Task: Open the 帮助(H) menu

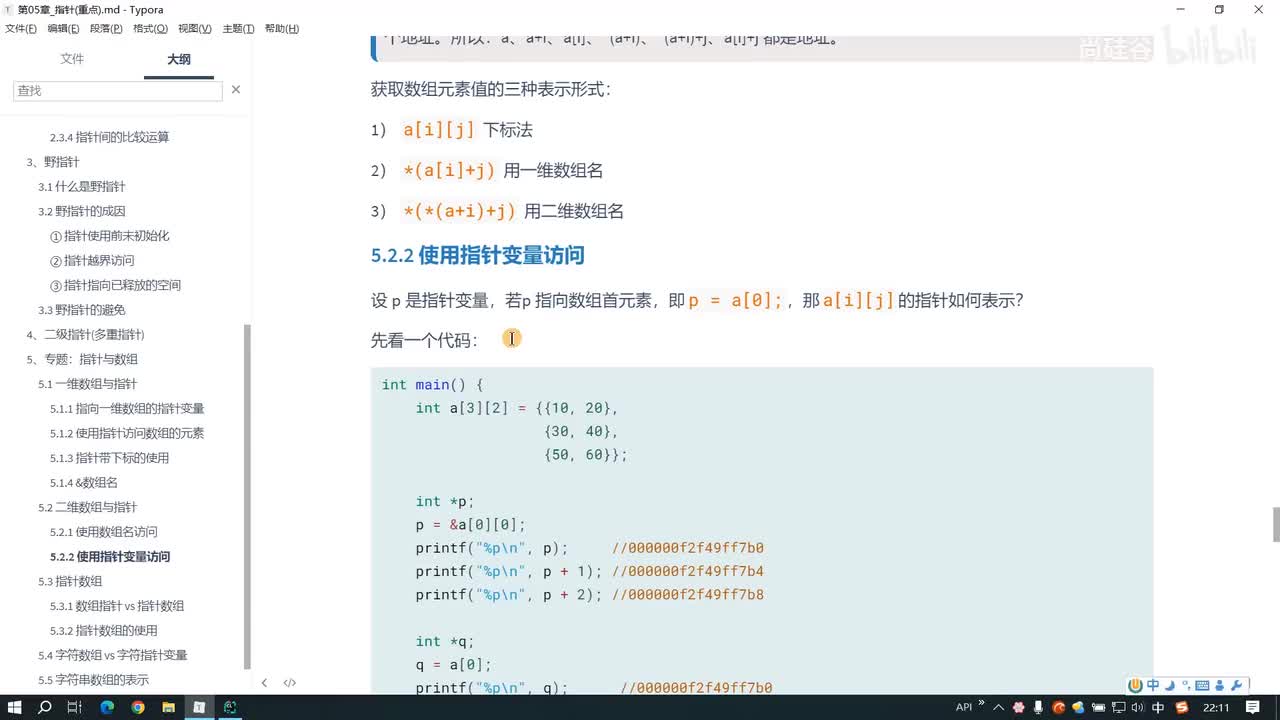Action: click(281, 29)
